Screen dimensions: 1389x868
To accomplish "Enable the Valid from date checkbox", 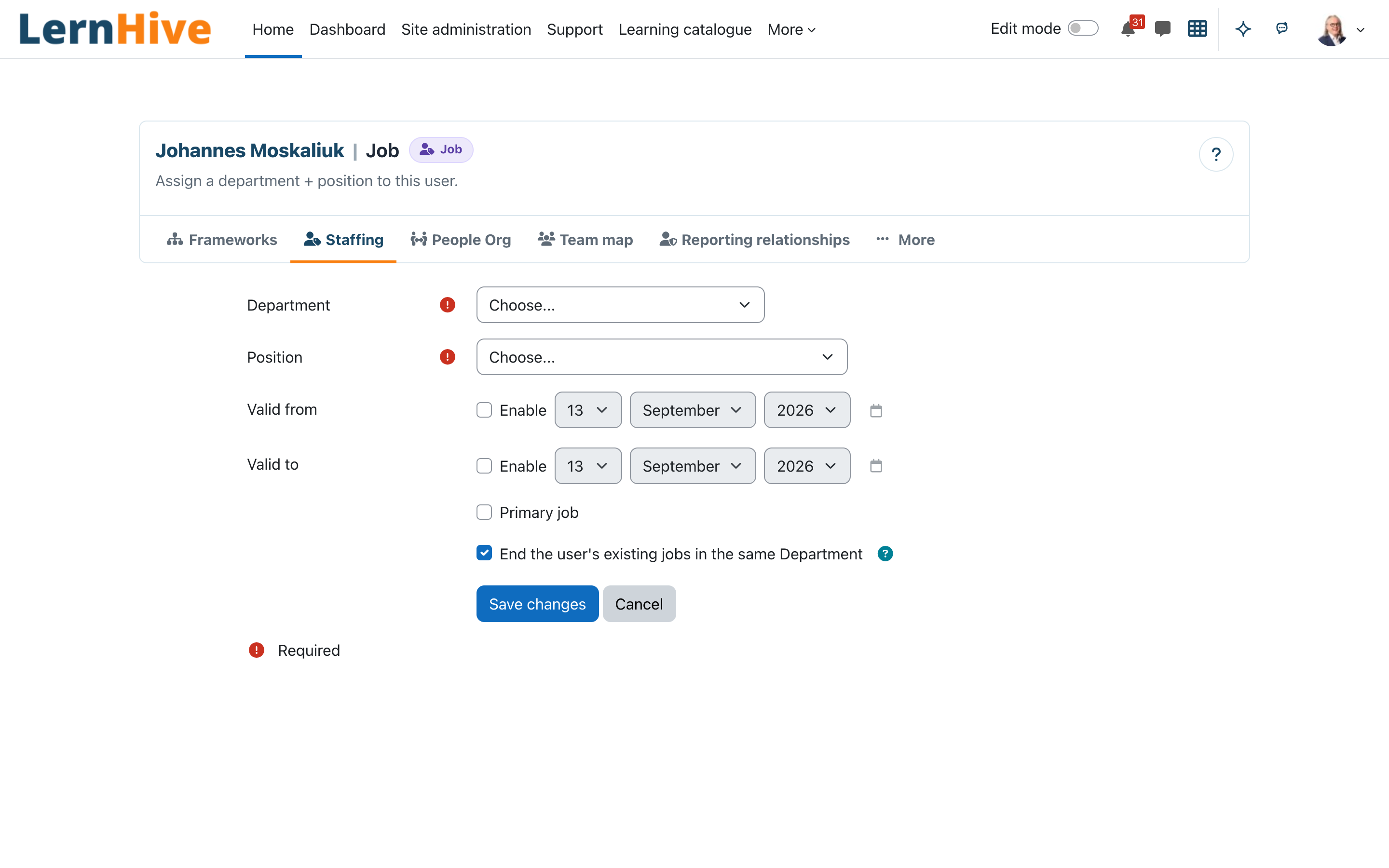I will (x=484, y=410).
